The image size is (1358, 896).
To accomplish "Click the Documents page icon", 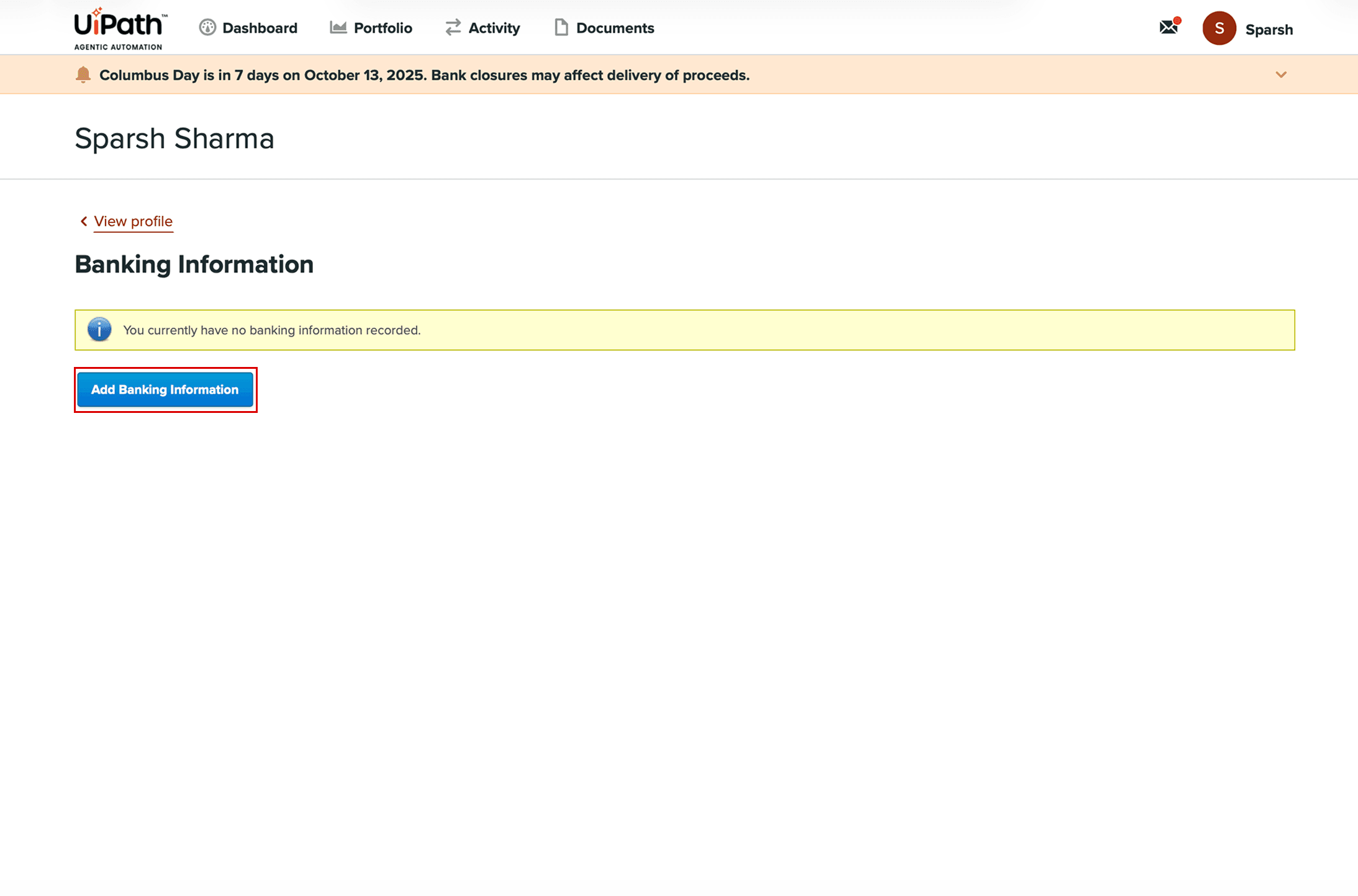I will [561, 27].
